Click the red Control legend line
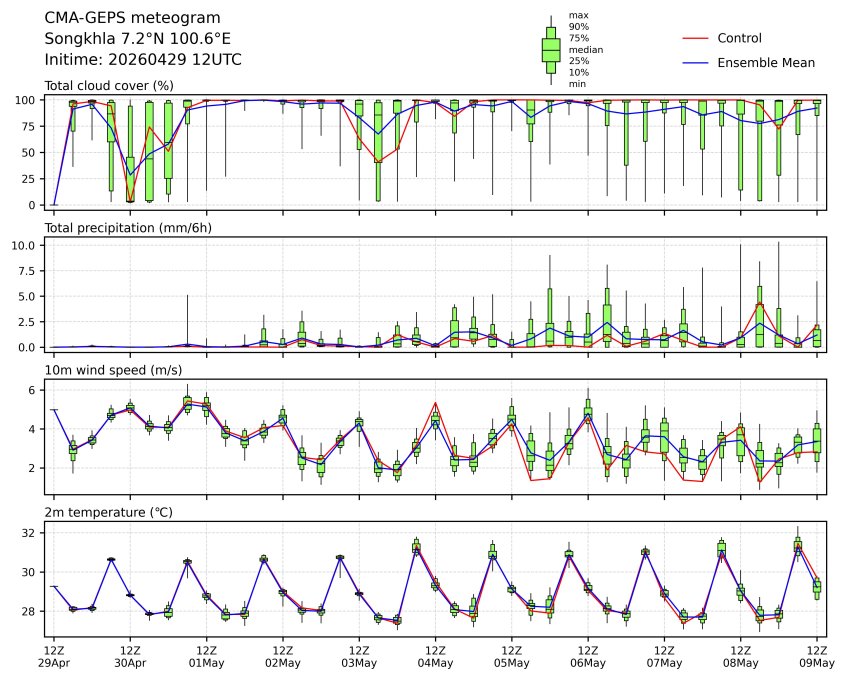 [695, 38]
